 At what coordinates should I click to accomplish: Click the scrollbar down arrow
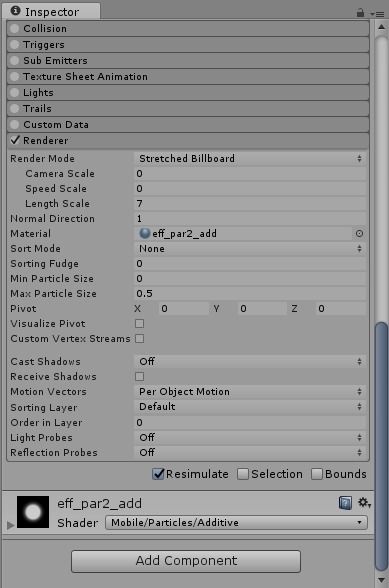click(x=381, y=580)
